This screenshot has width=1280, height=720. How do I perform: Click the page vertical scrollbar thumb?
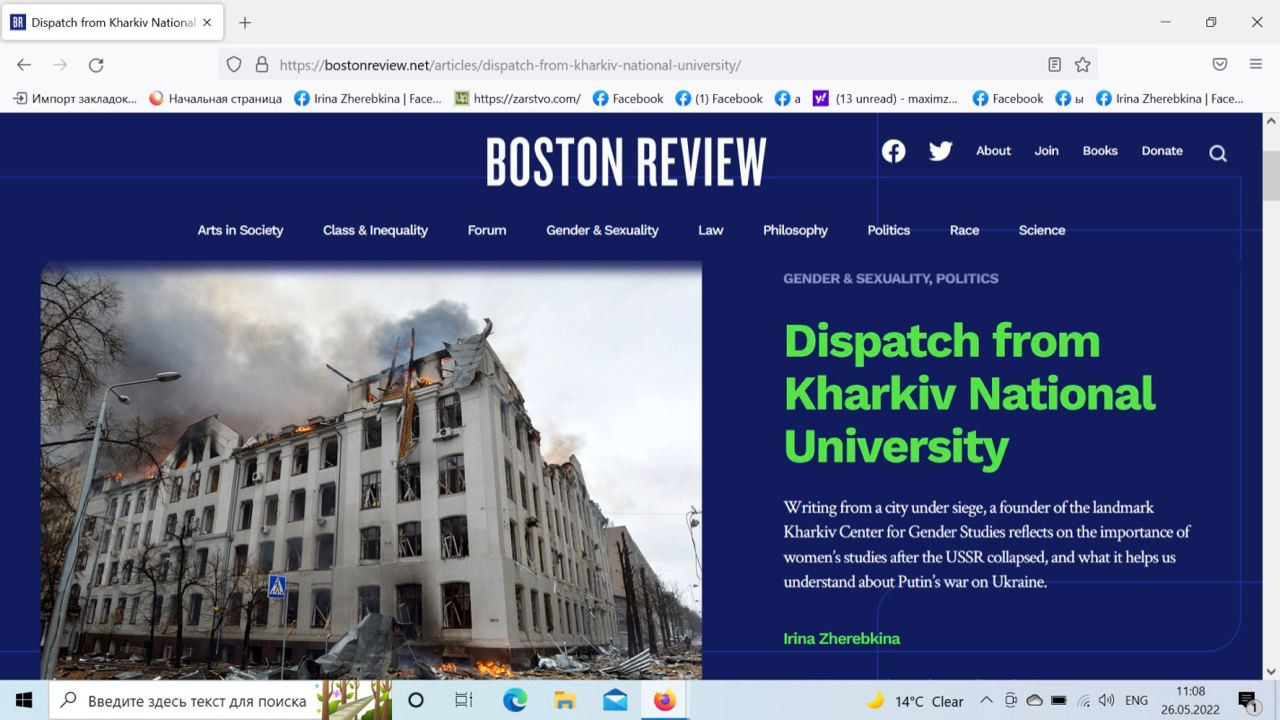click(1271, 176)
